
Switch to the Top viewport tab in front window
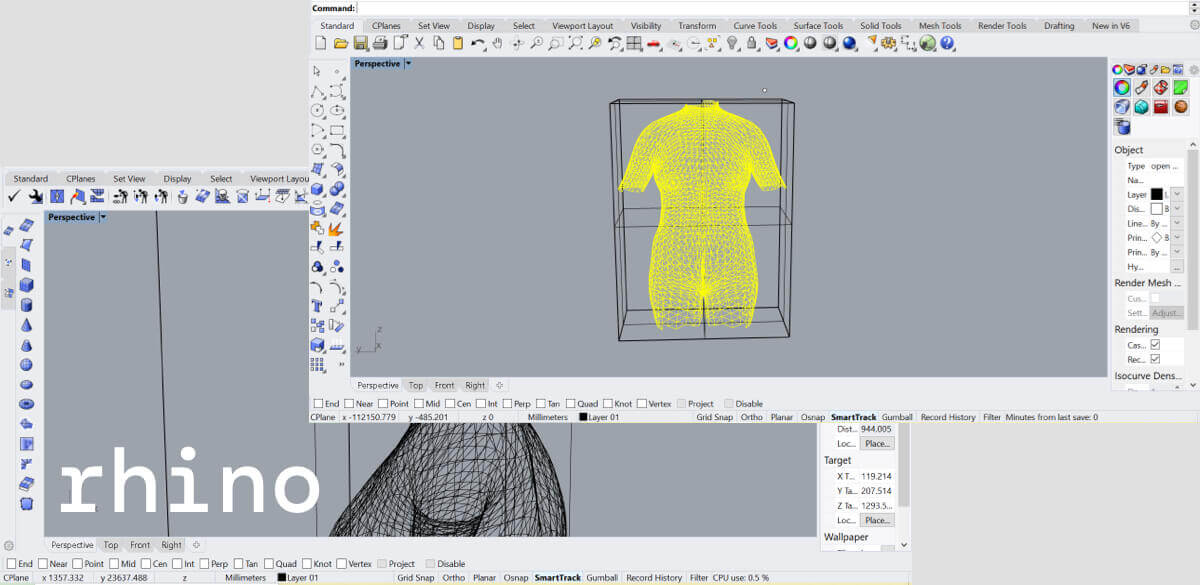416,385
